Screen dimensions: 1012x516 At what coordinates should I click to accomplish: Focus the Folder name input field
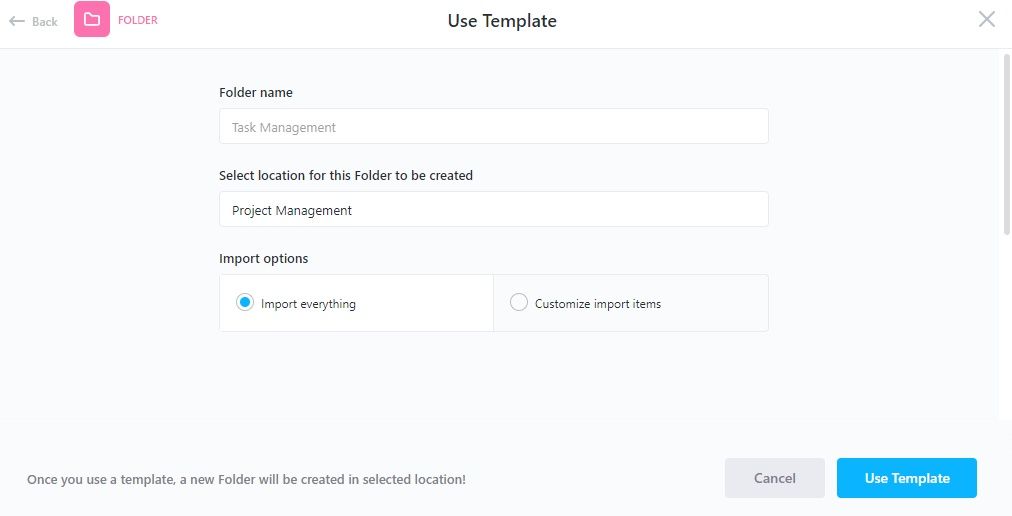494,127
